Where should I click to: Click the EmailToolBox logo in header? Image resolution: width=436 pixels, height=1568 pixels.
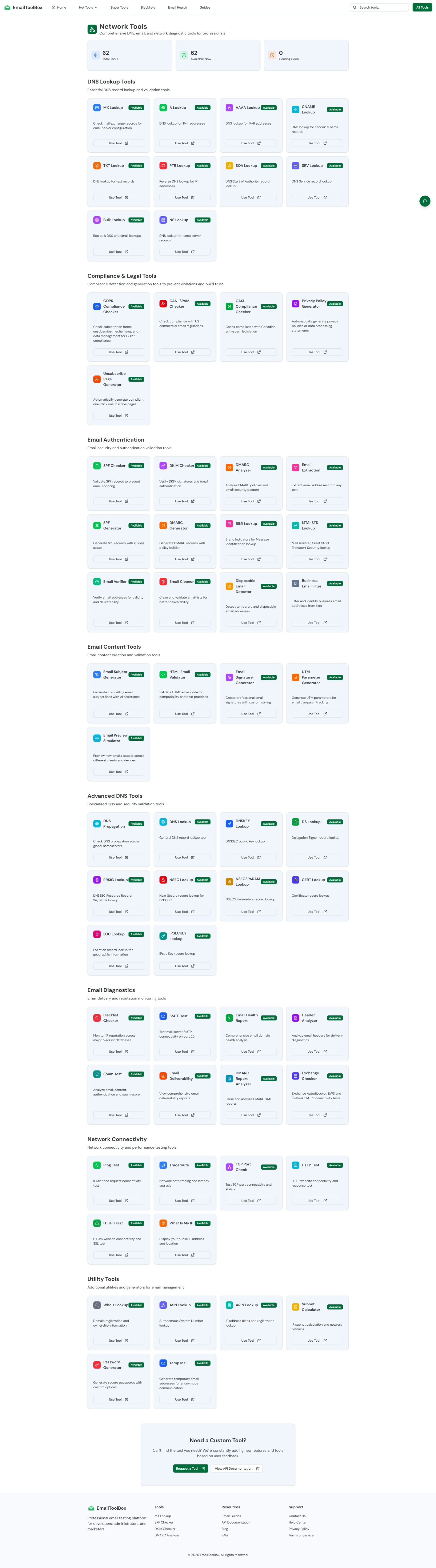point(23,7)
